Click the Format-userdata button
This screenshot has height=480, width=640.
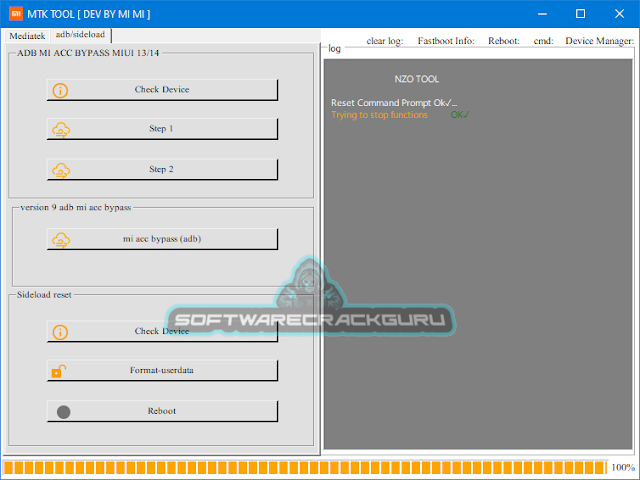click(162, 371)
